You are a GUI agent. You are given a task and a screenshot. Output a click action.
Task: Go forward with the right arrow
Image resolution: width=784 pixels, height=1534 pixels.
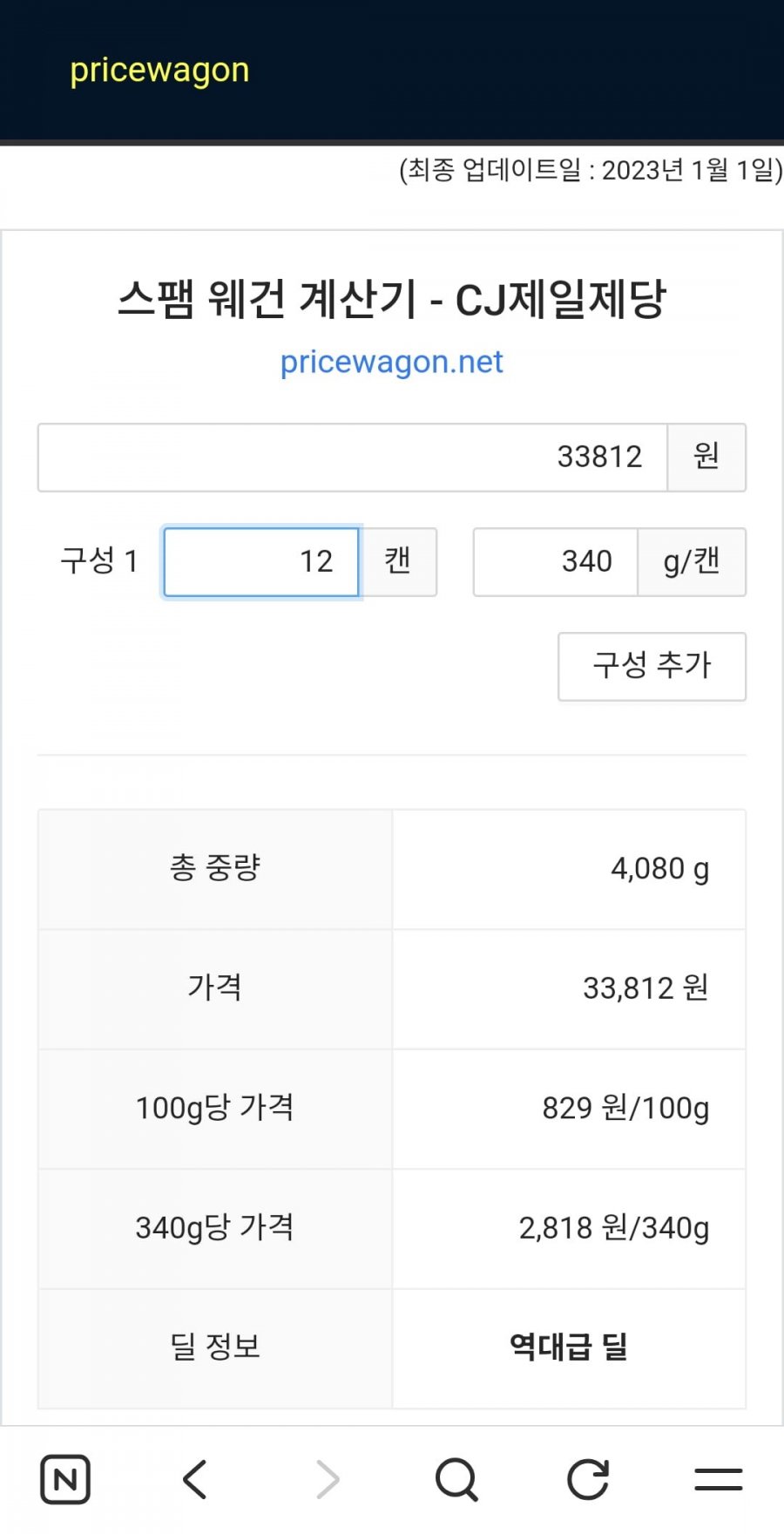pos(327,1479)
